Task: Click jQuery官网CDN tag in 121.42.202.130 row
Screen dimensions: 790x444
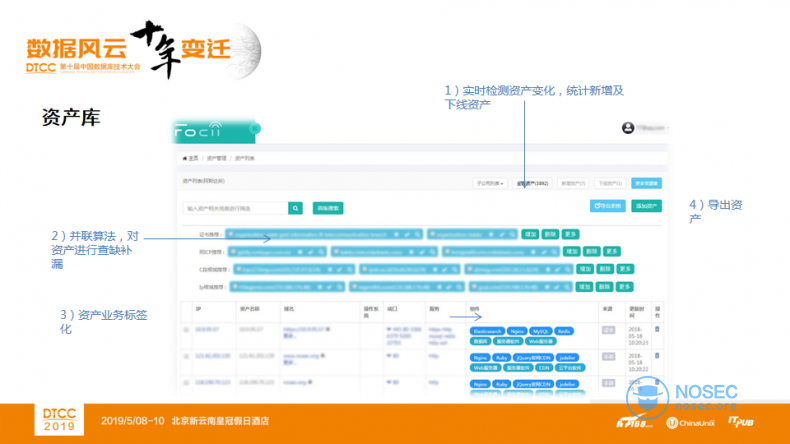Action: point(533,358)
